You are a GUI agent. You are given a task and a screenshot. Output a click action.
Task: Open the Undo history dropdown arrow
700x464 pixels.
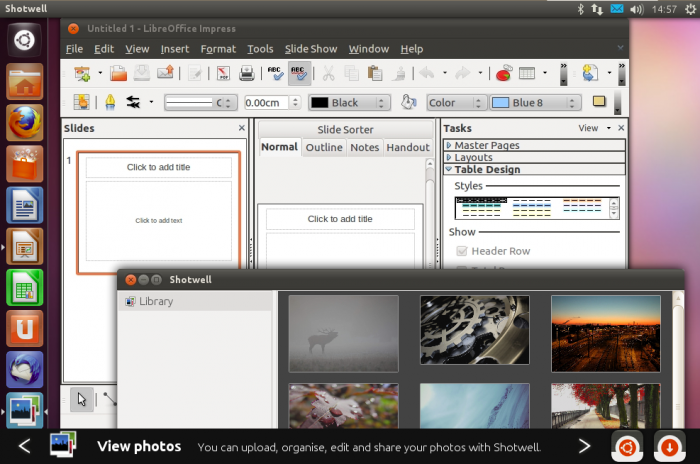pyautogui.click(x=445, y=73)
